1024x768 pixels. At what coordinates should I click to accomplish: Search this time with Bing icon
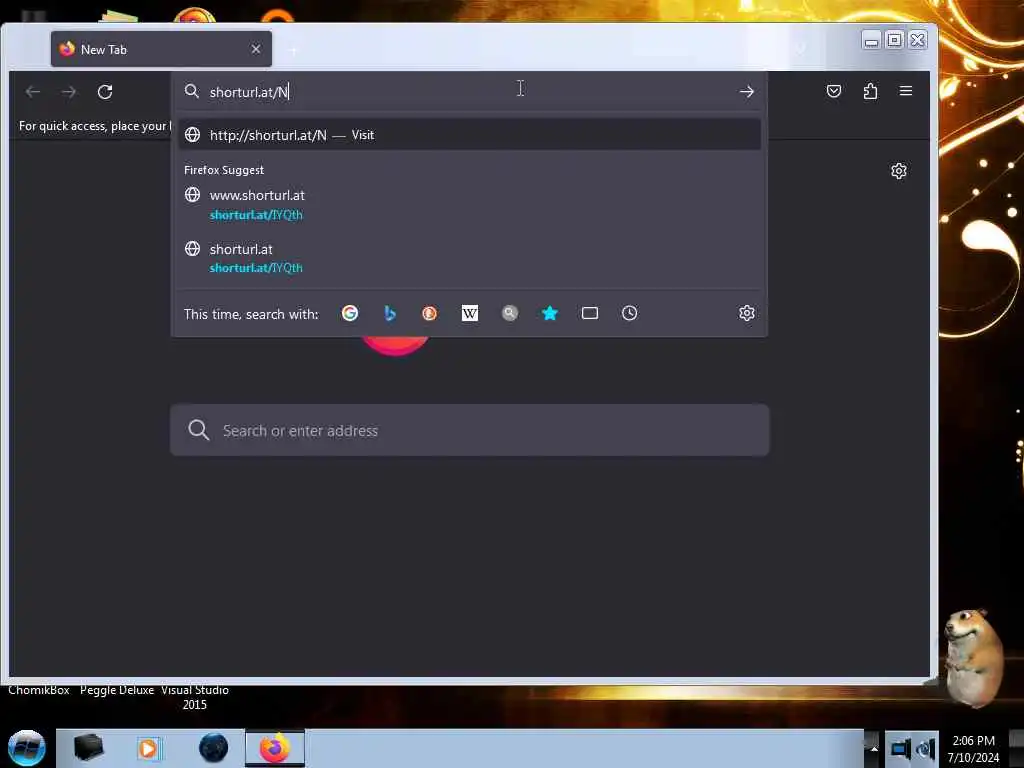[x=390, y=313]
